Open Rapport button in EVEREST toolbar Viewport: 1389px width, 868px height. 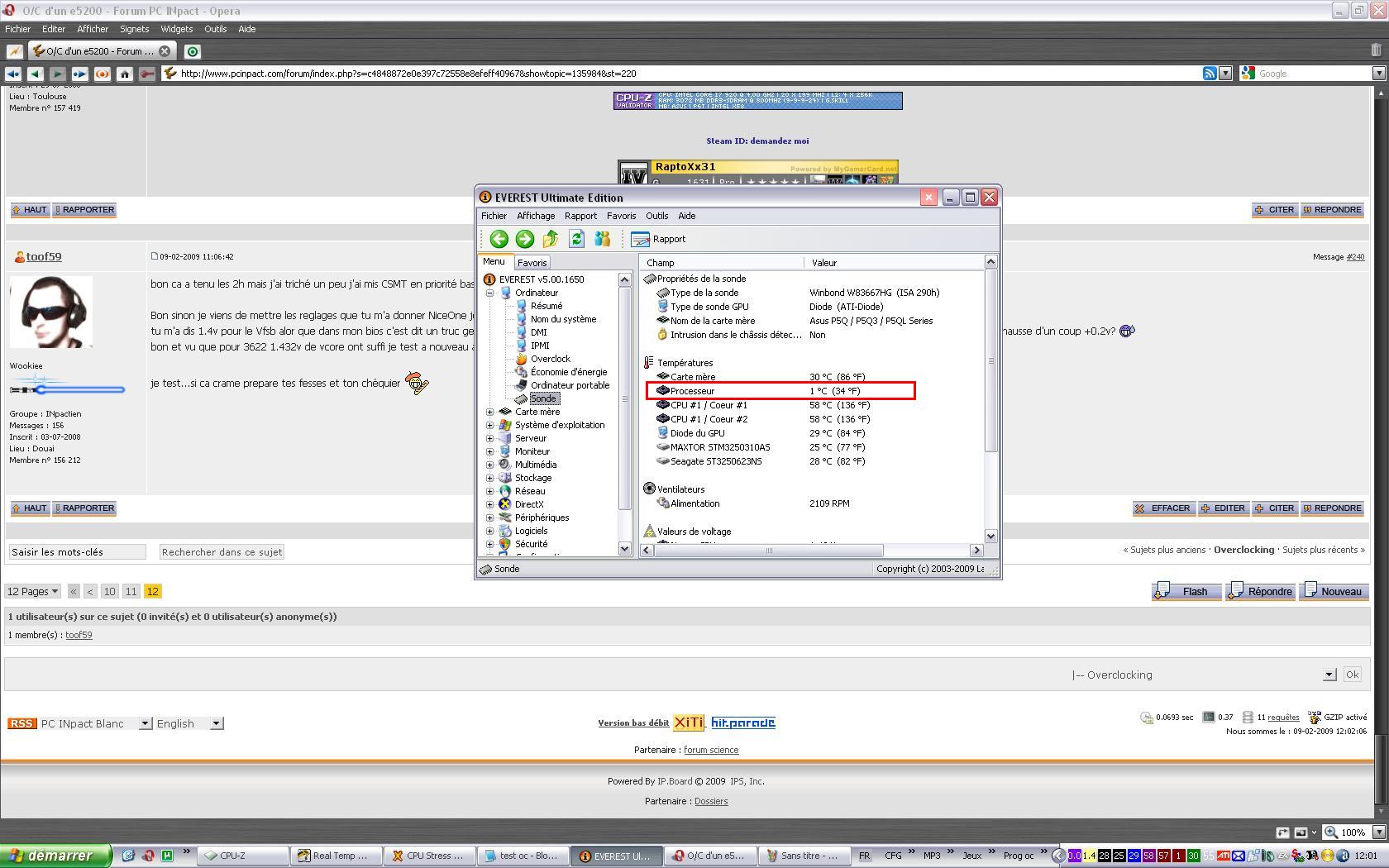658,239
